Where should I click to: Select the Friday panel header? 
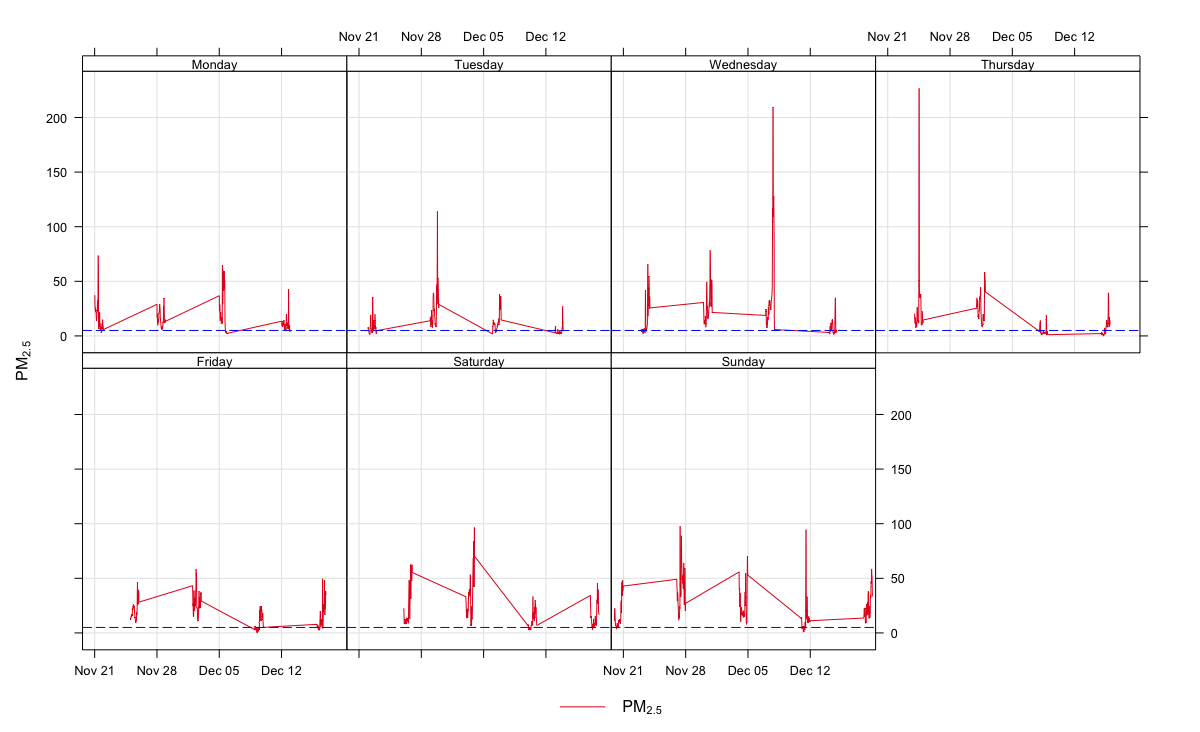click(x=214, y=362)
